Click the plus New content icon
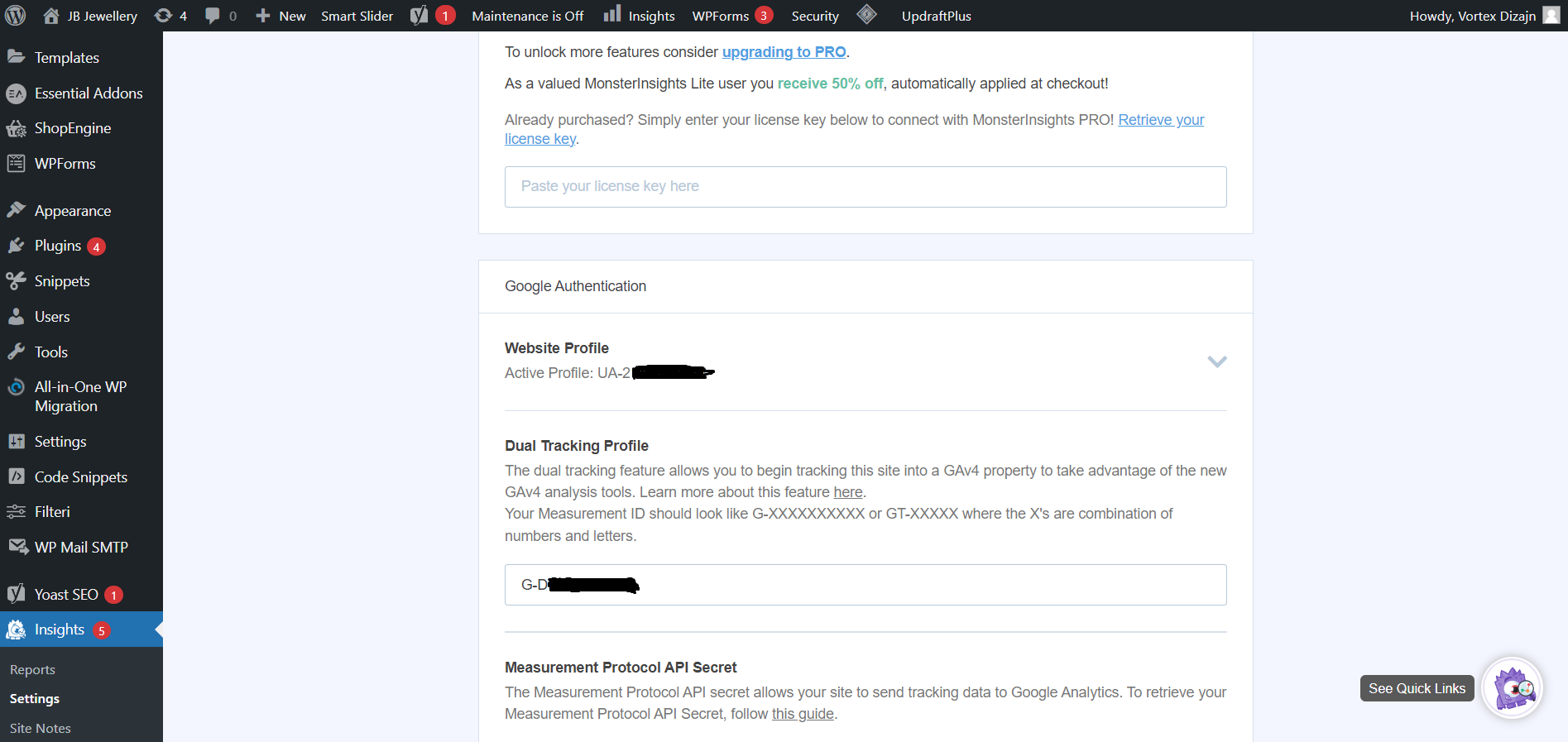 263,16
